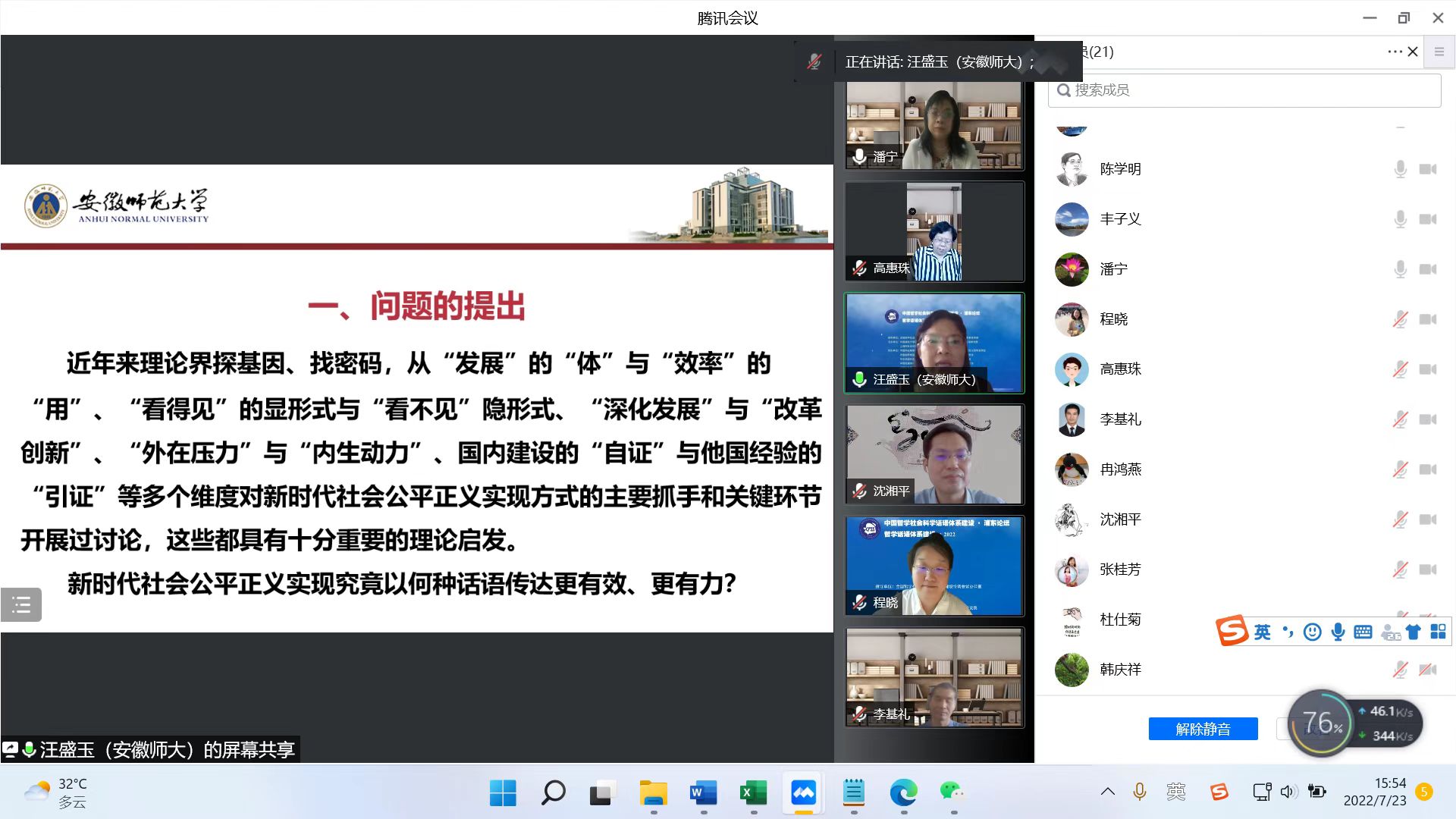This screenshot has height=819, width=1456.
Task: Toggle muted microphone for 程晓 in list
Action: (x=1400, y=319)
